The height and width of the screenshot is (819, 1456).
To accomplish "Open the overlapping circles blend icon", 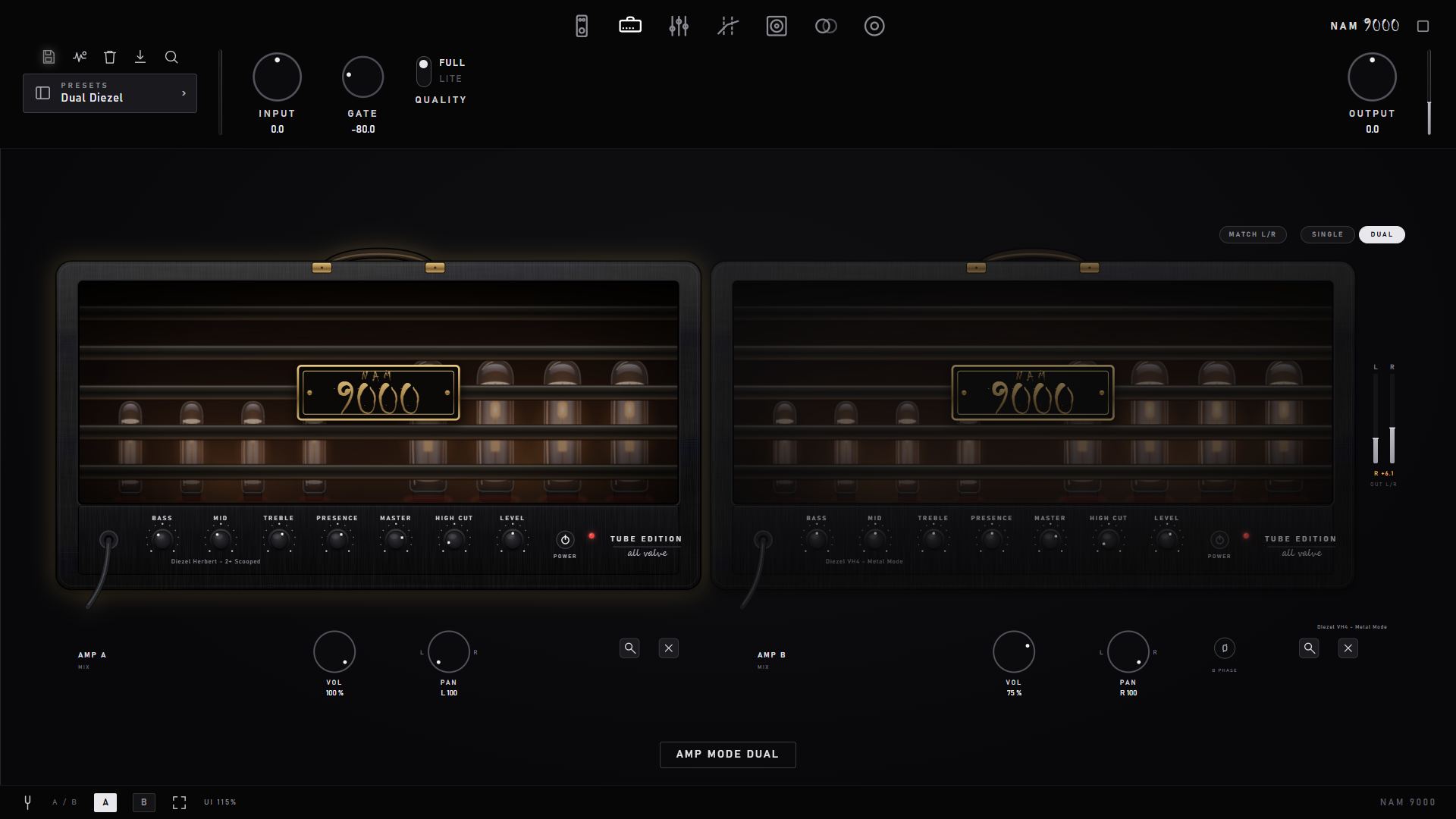I will click(x=826, y=26).
